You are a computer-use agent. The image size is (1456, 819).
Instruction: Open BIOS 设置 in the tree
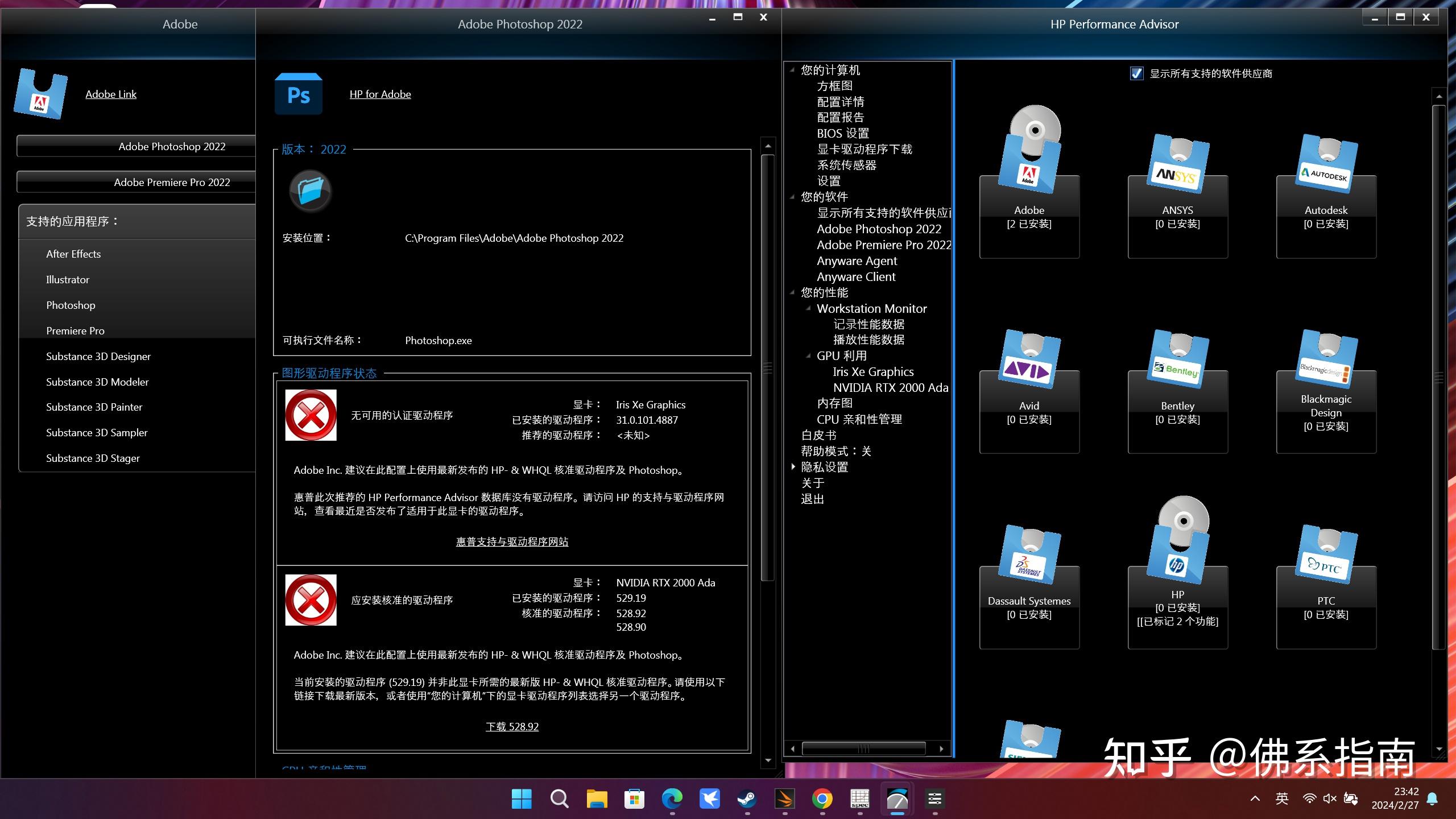pyautogui.click(x=842, y=133)
